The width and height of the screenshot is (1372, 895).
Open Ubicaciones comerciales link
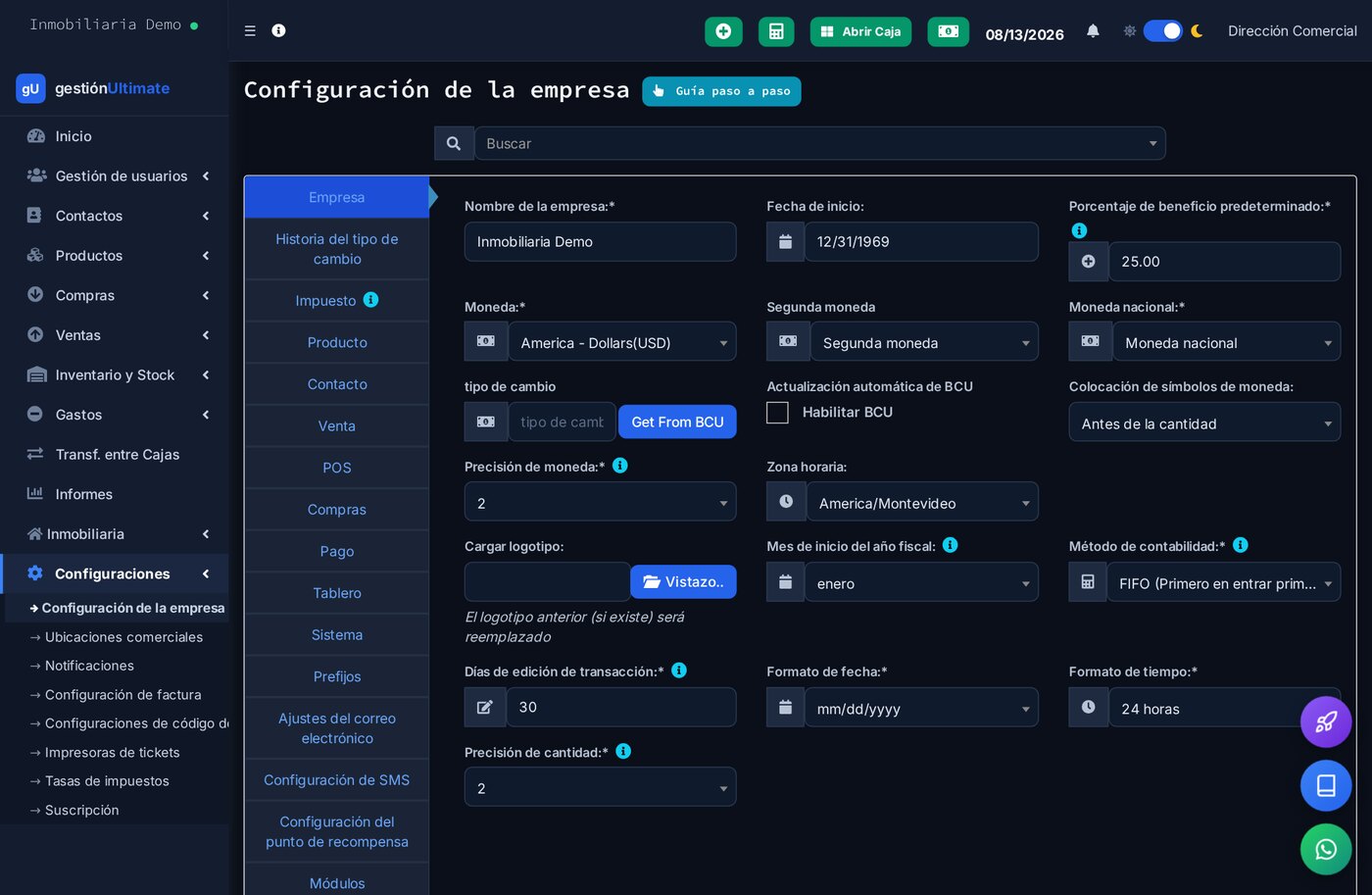(123, 637)
